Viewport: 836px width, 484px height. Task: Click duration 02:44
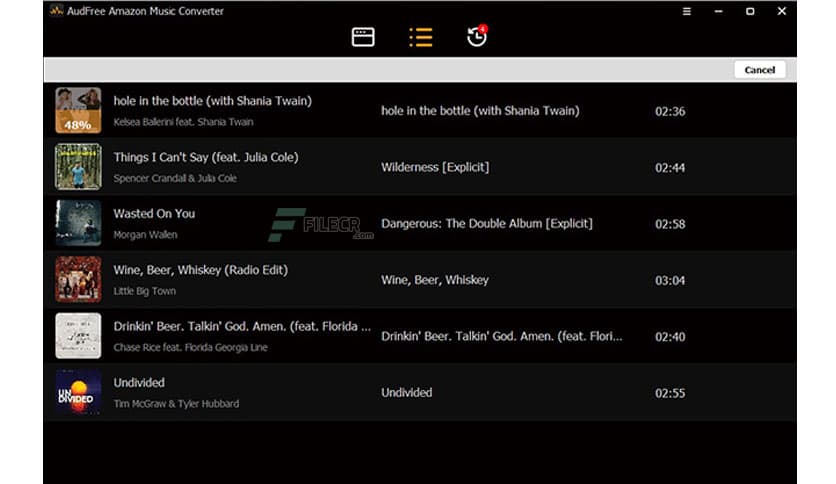click(670, 168)
